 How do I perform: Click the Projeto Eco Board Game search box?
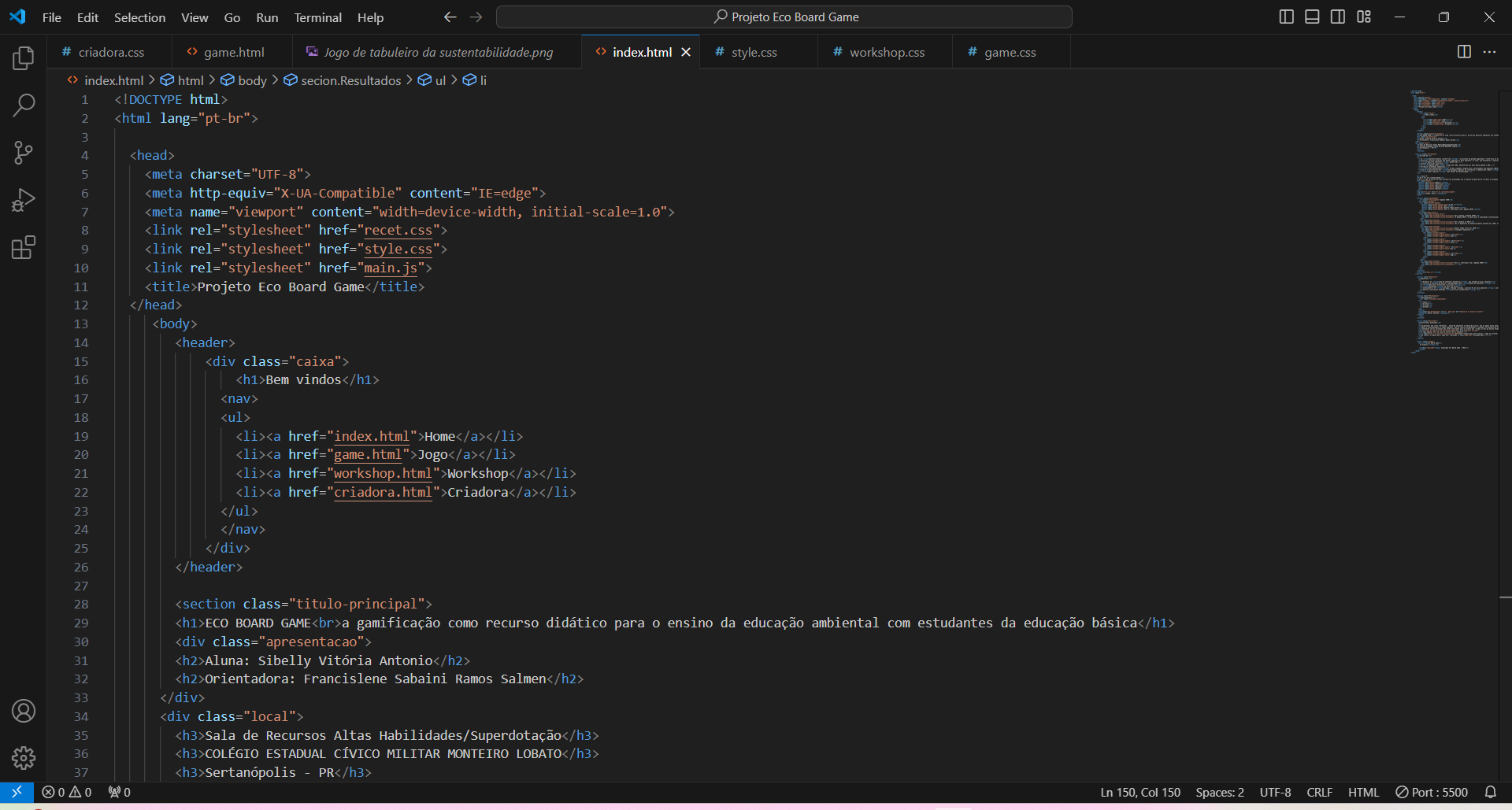pyautogui.click(x=784, y=17)
